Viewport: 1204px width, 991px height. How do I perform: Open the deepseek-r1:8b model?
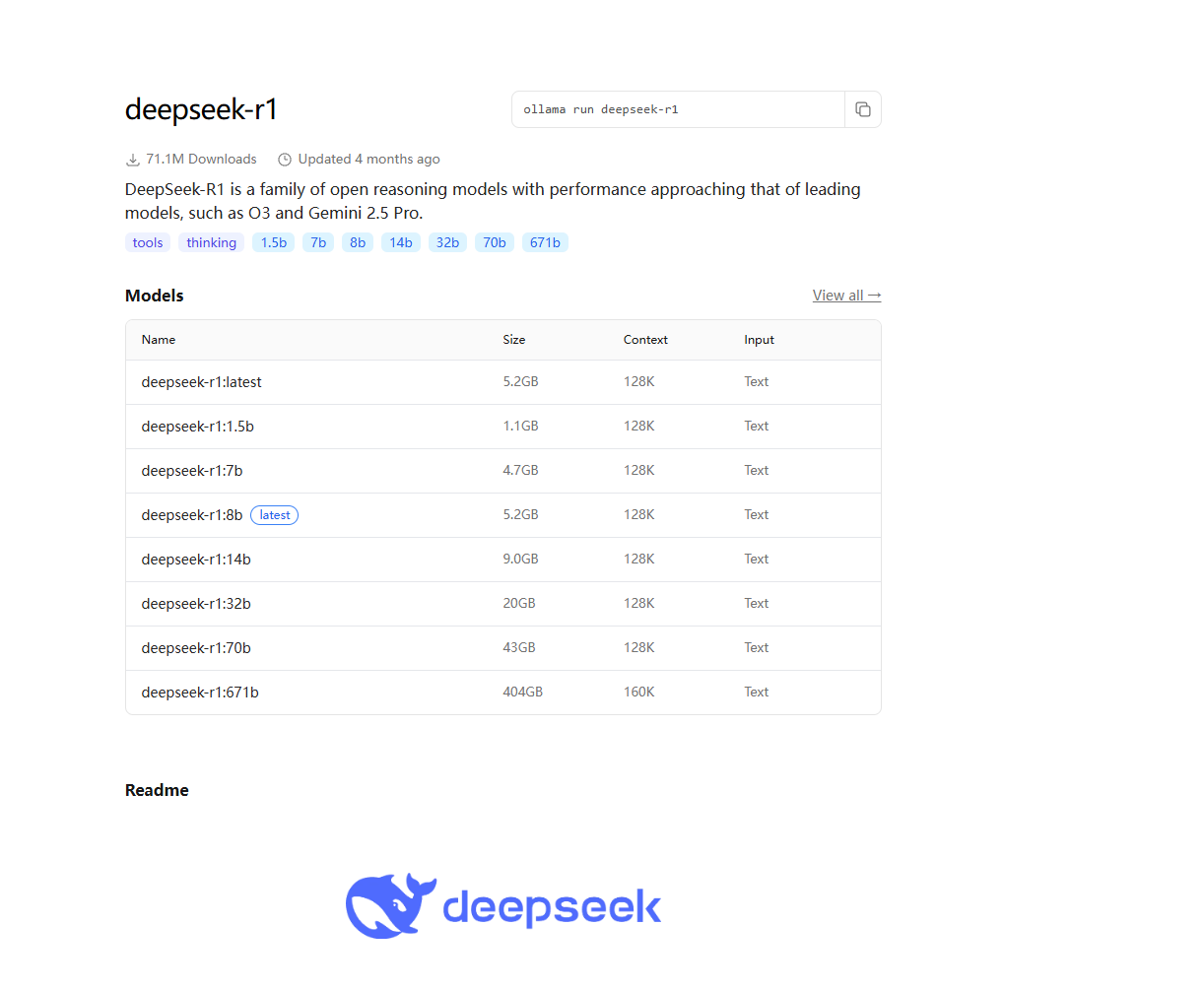pos(191,515)
